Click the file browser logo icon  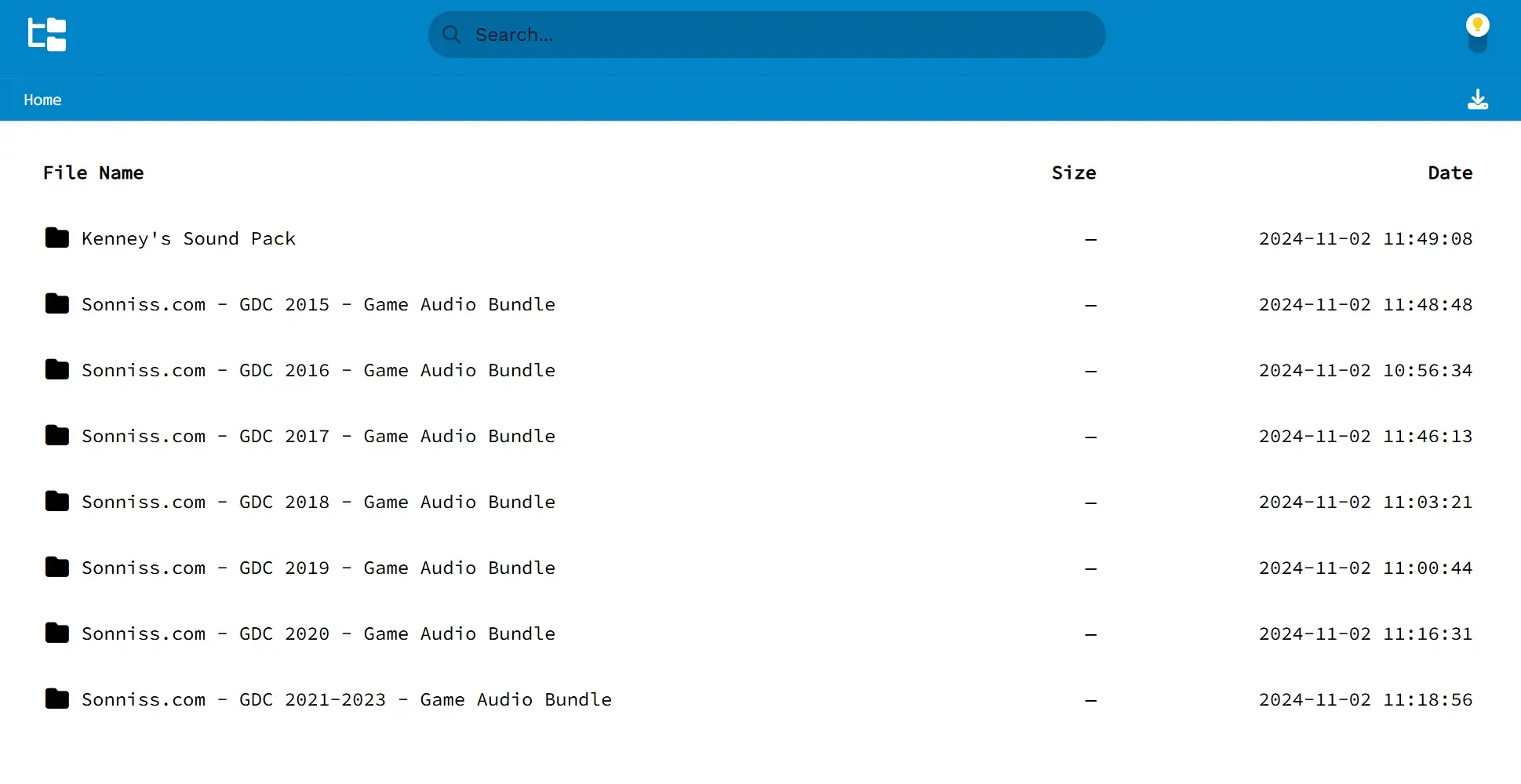pyautogui.click(x=47, y=34)
